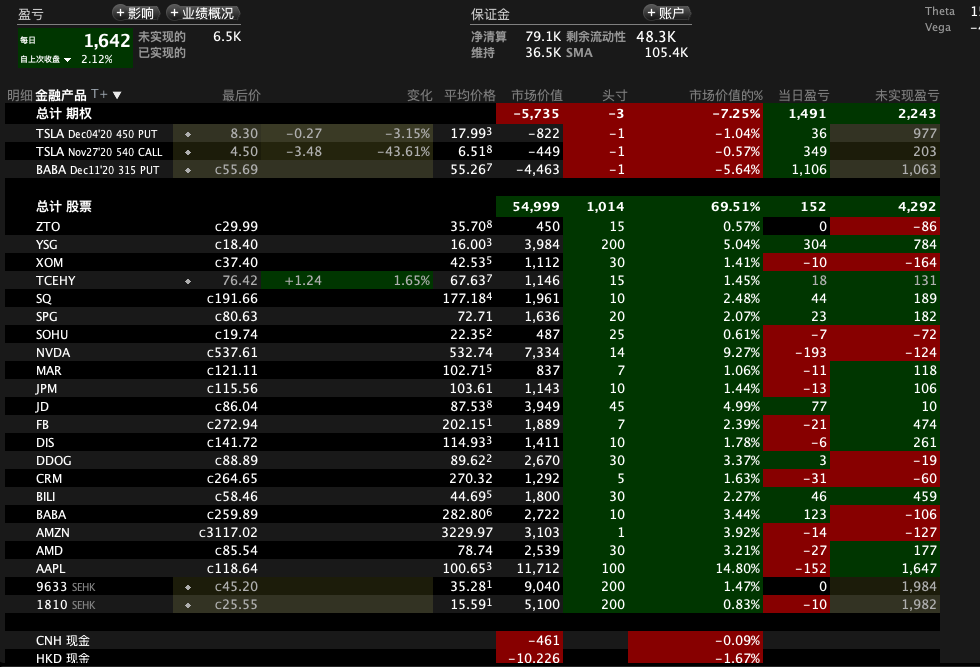Viewport: 980px width, 667px height.
Task: Click the diamond marker on the TCEHY row
Action: pos(188,281)
